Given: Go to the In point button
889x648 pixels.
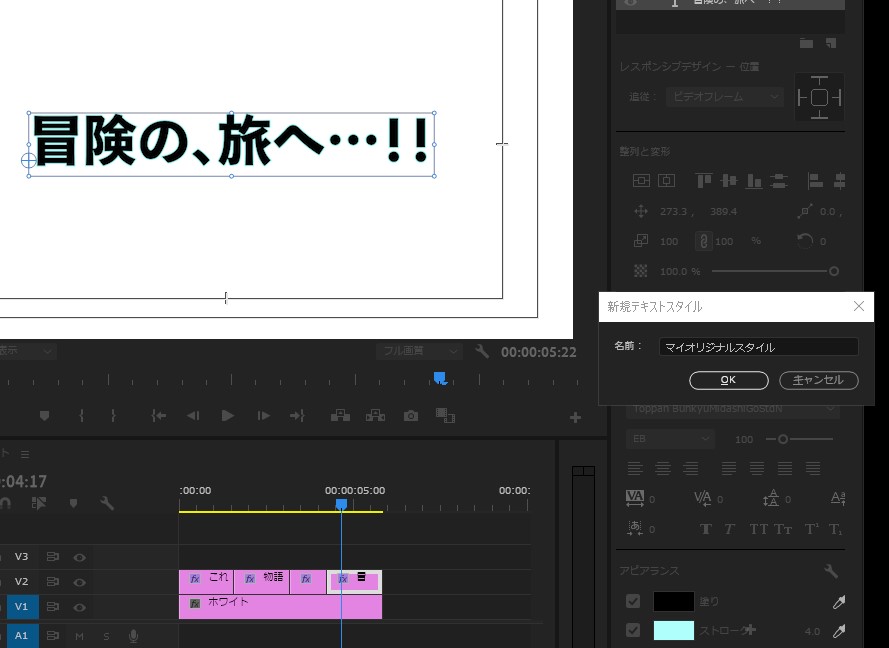Looking at the screenshot, I should [x=158, y=416].
